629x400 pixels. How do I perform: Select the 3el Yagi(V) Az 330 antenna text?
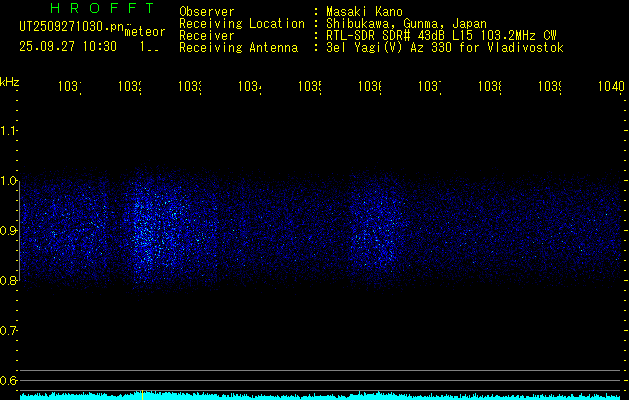(x=445, y=48)
